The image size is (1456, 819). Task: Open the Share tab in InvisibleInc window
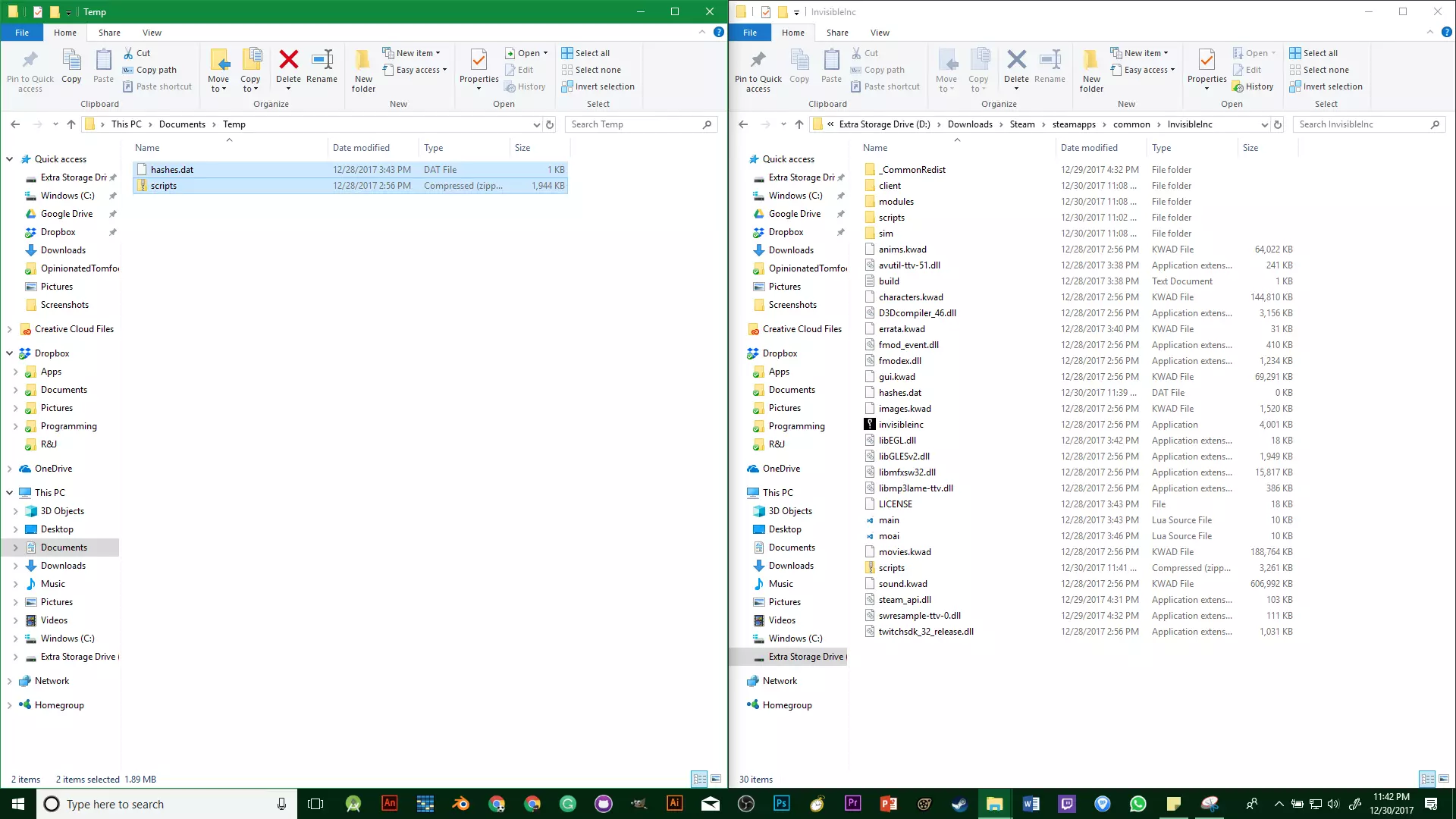tap(837, 33)
